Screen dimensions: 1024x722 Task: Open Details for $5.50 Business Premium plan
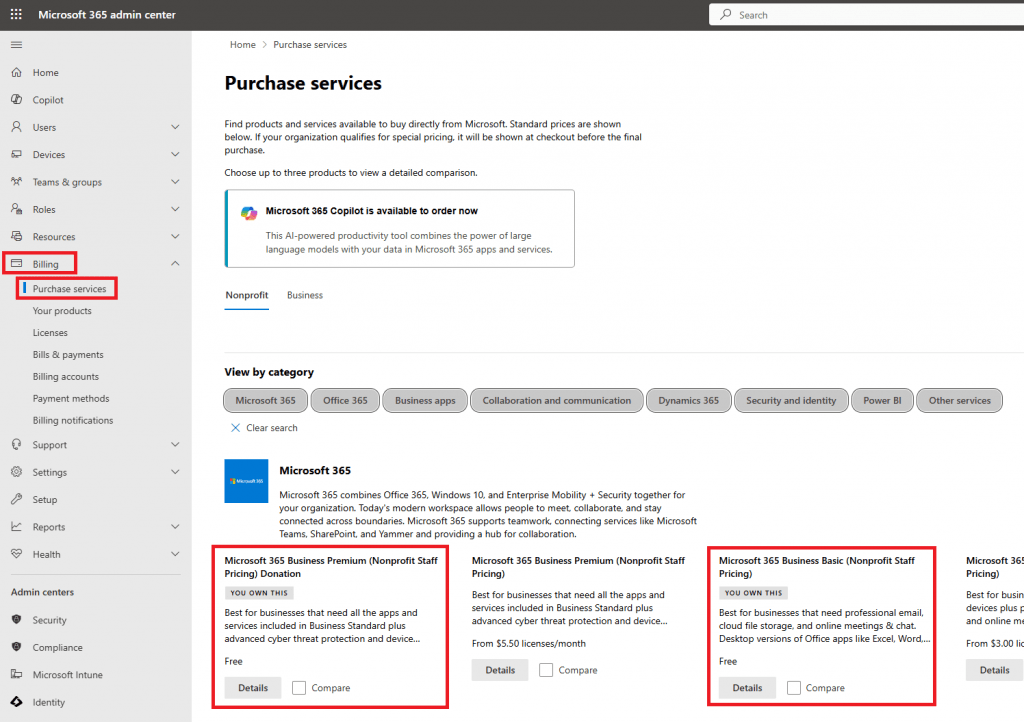point(500,670)
